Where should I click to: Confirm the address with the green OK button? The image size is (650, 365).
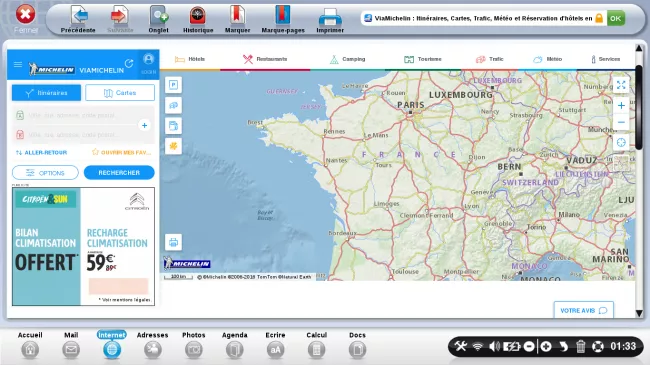click(x=616, y=18)
